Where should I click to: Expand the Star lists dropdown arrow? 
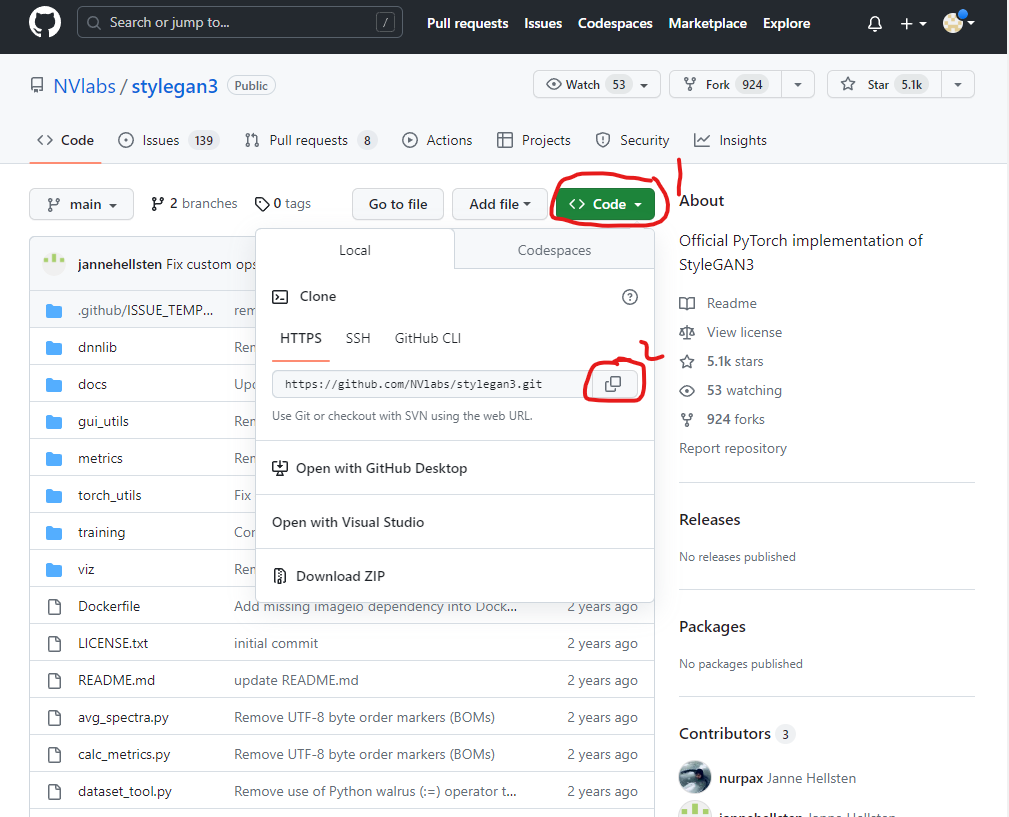click(958, 84)
